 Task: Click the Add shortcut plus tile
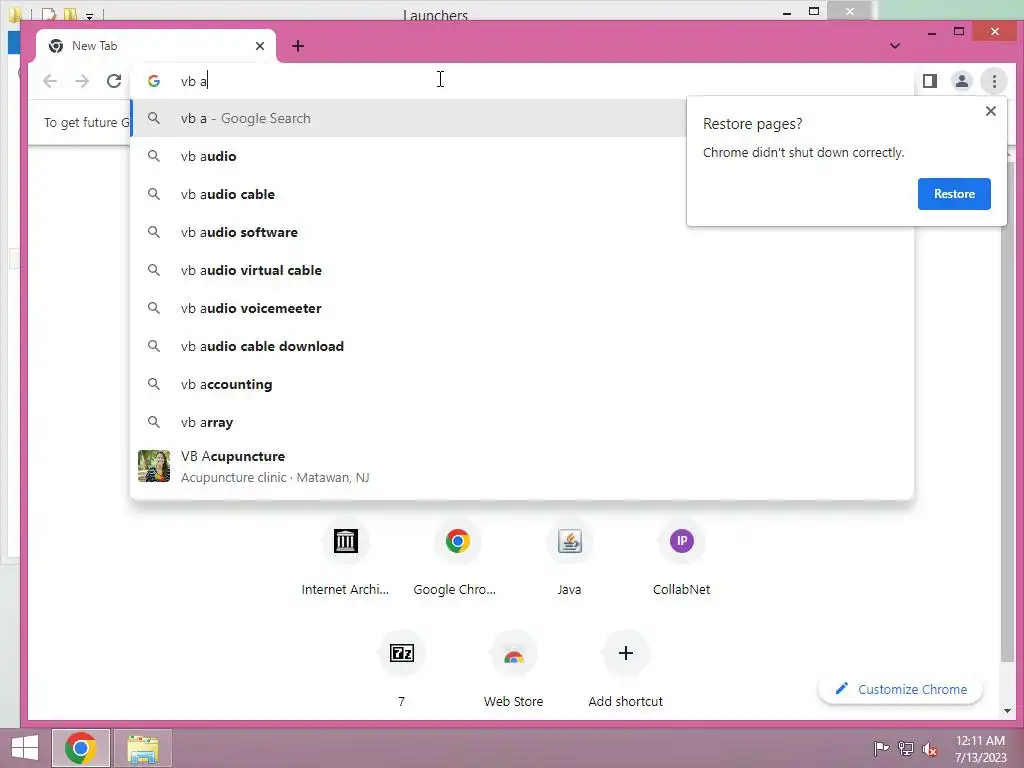(626, 671)
